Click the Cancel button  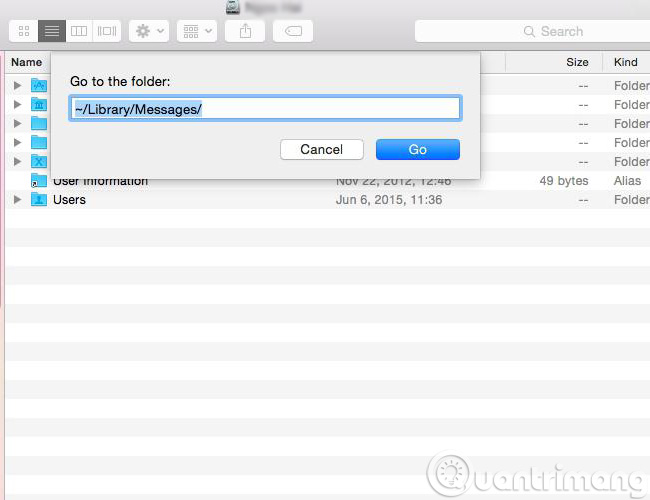click(x=322, y=149)
